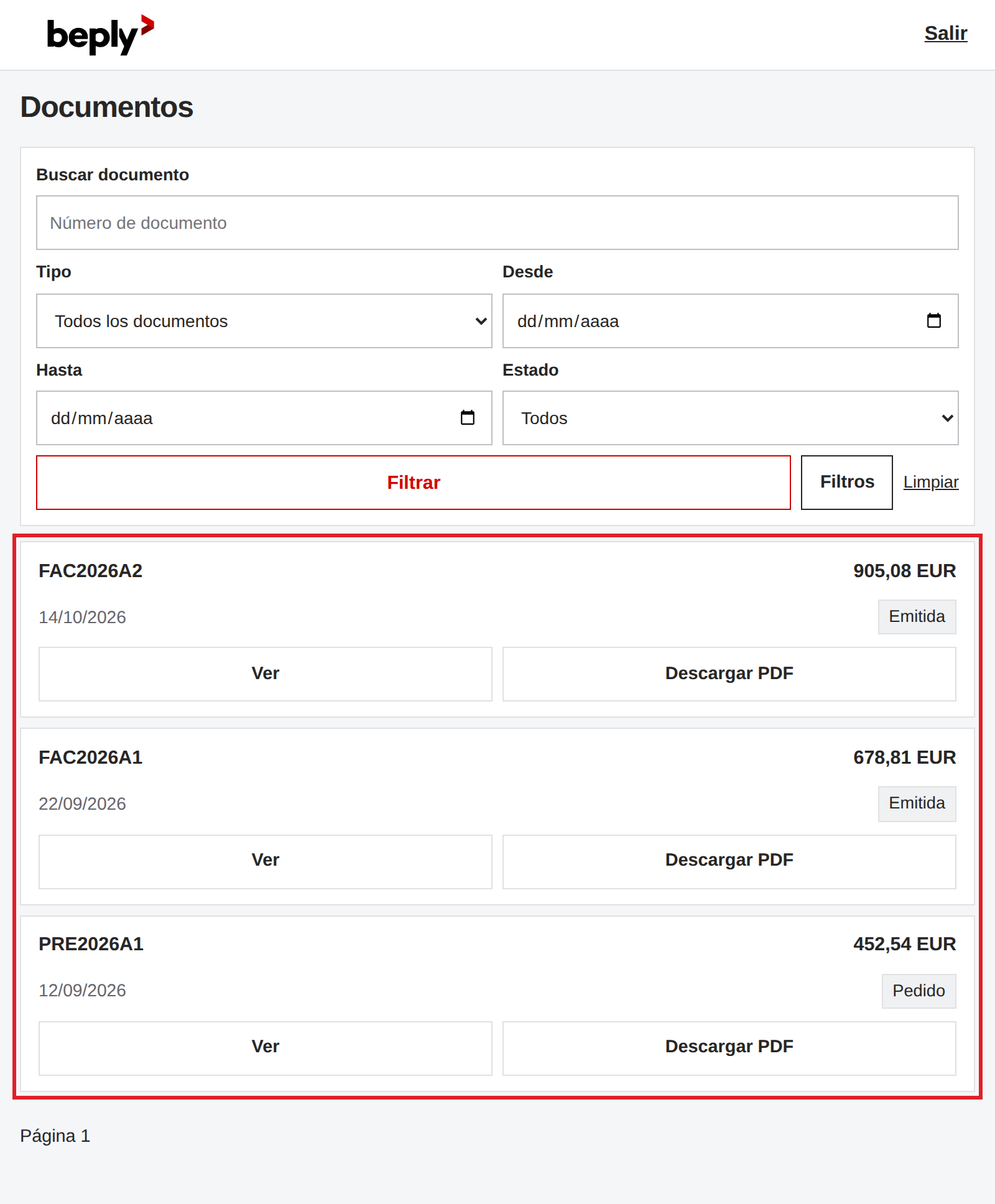Click the beply logo
Image resolution: width=995 pixels, height=1204 pixels.
pyautogui.click(x=100, y=35)
